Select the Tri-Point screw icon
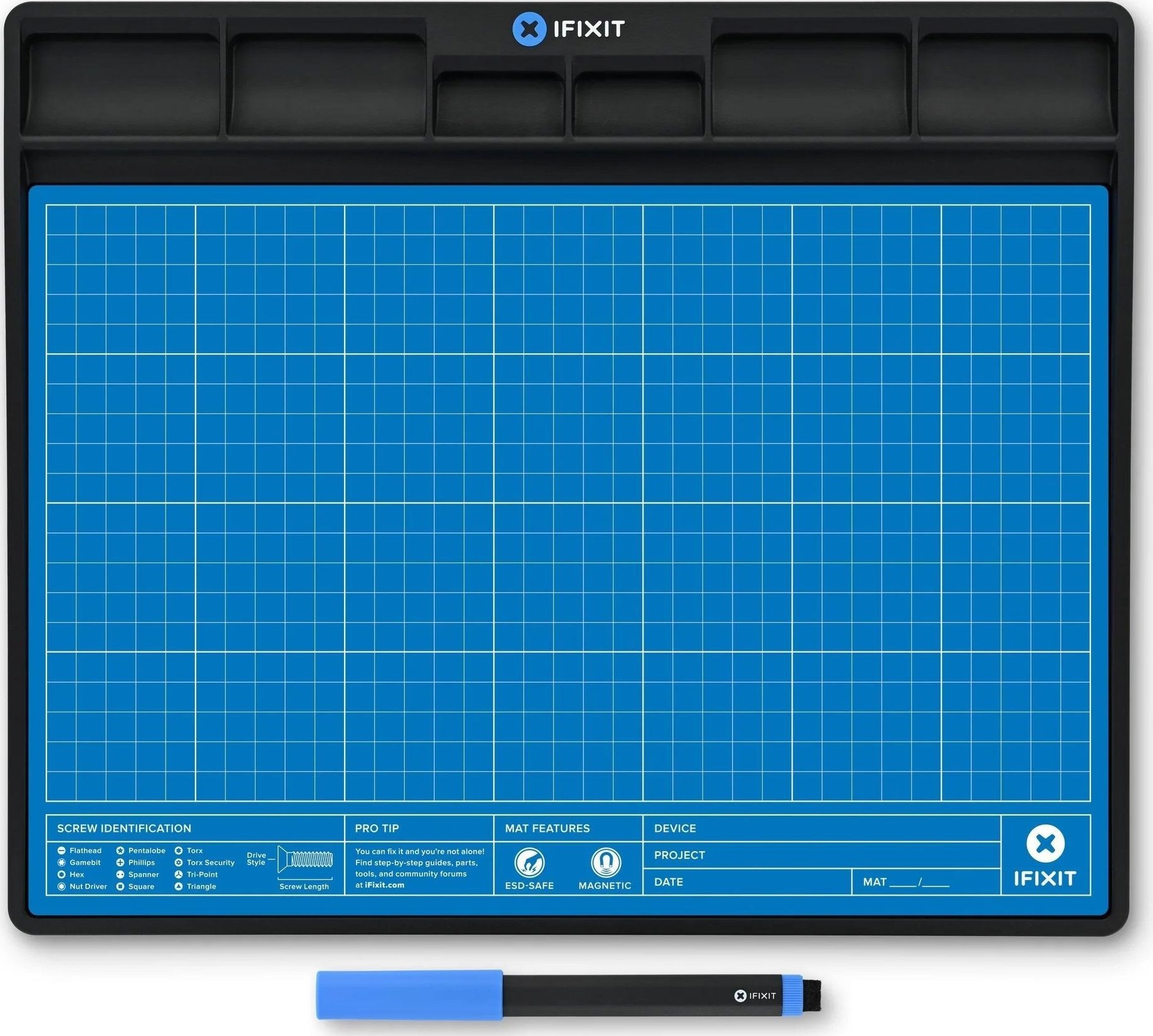This screenshot has height=1036, width=1153. pyautogui.click(x=179, y=874)
